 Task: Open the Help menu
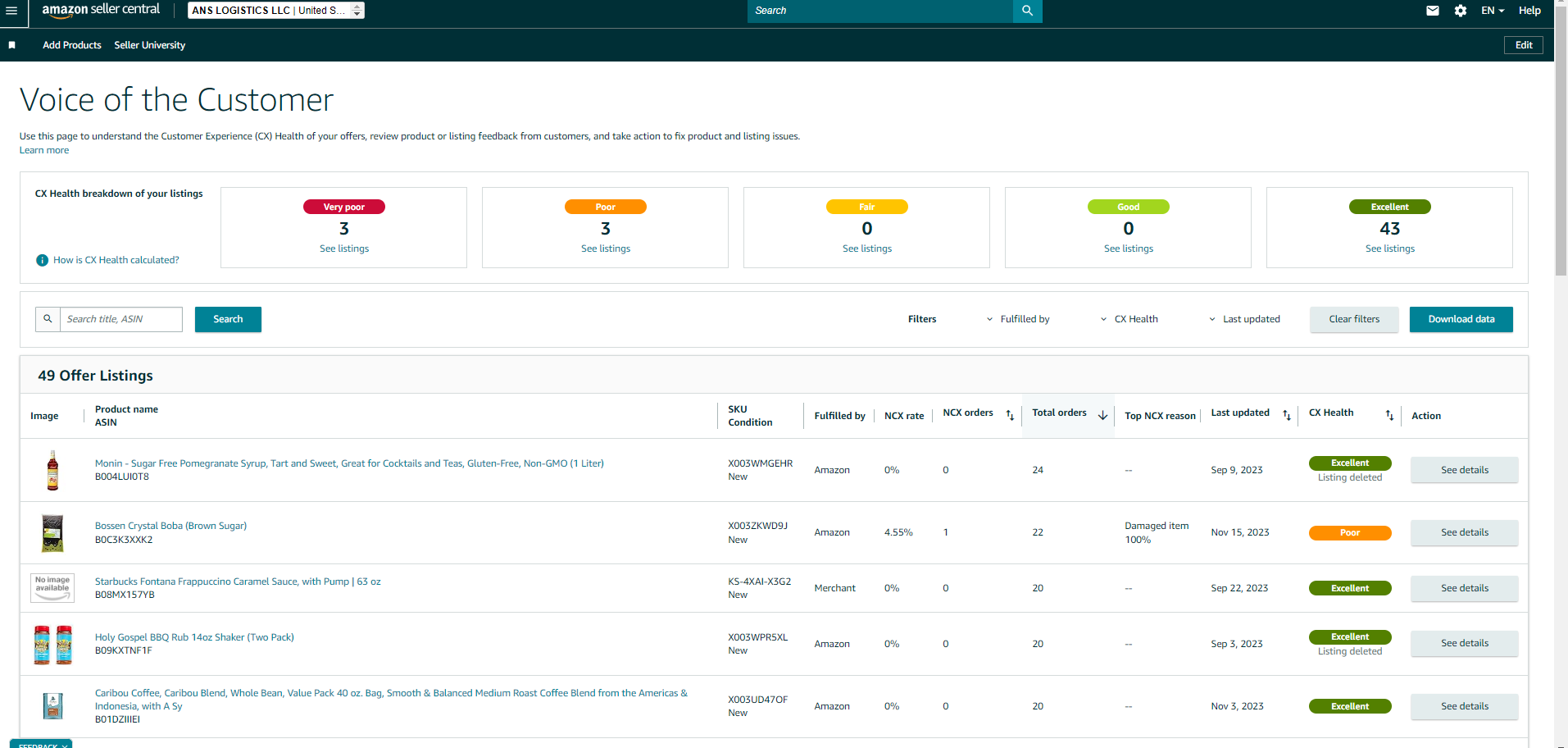(1529, 11)
